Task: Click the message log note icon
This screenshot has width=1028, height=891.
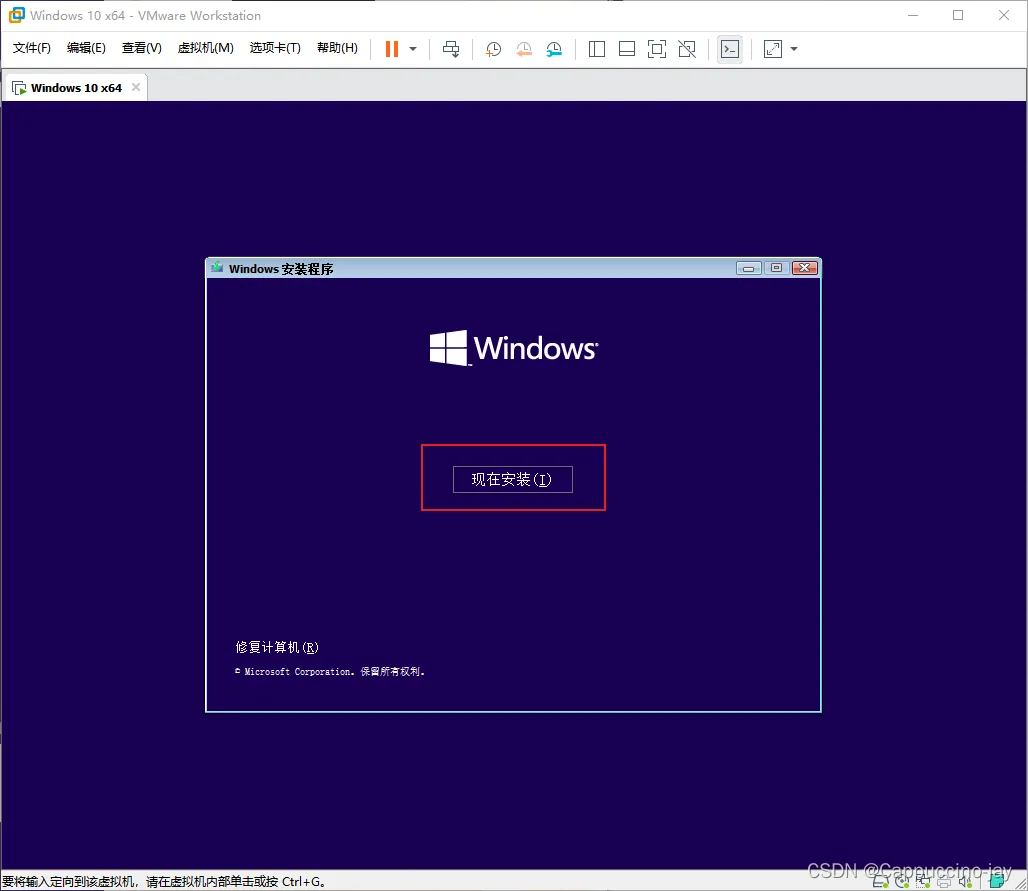Action: [997, 882]
